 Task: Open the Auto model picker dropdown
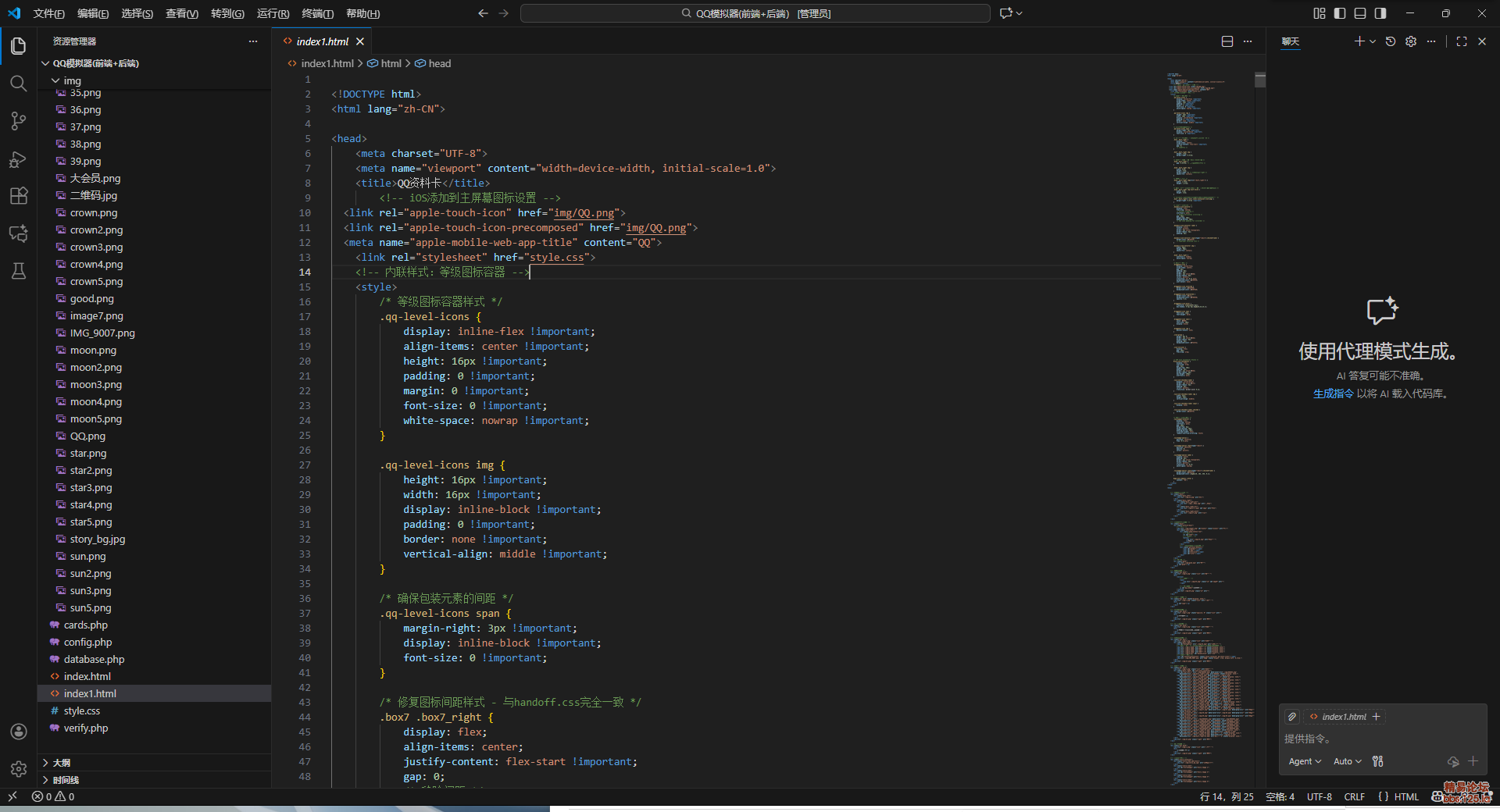click(1347, 761)
